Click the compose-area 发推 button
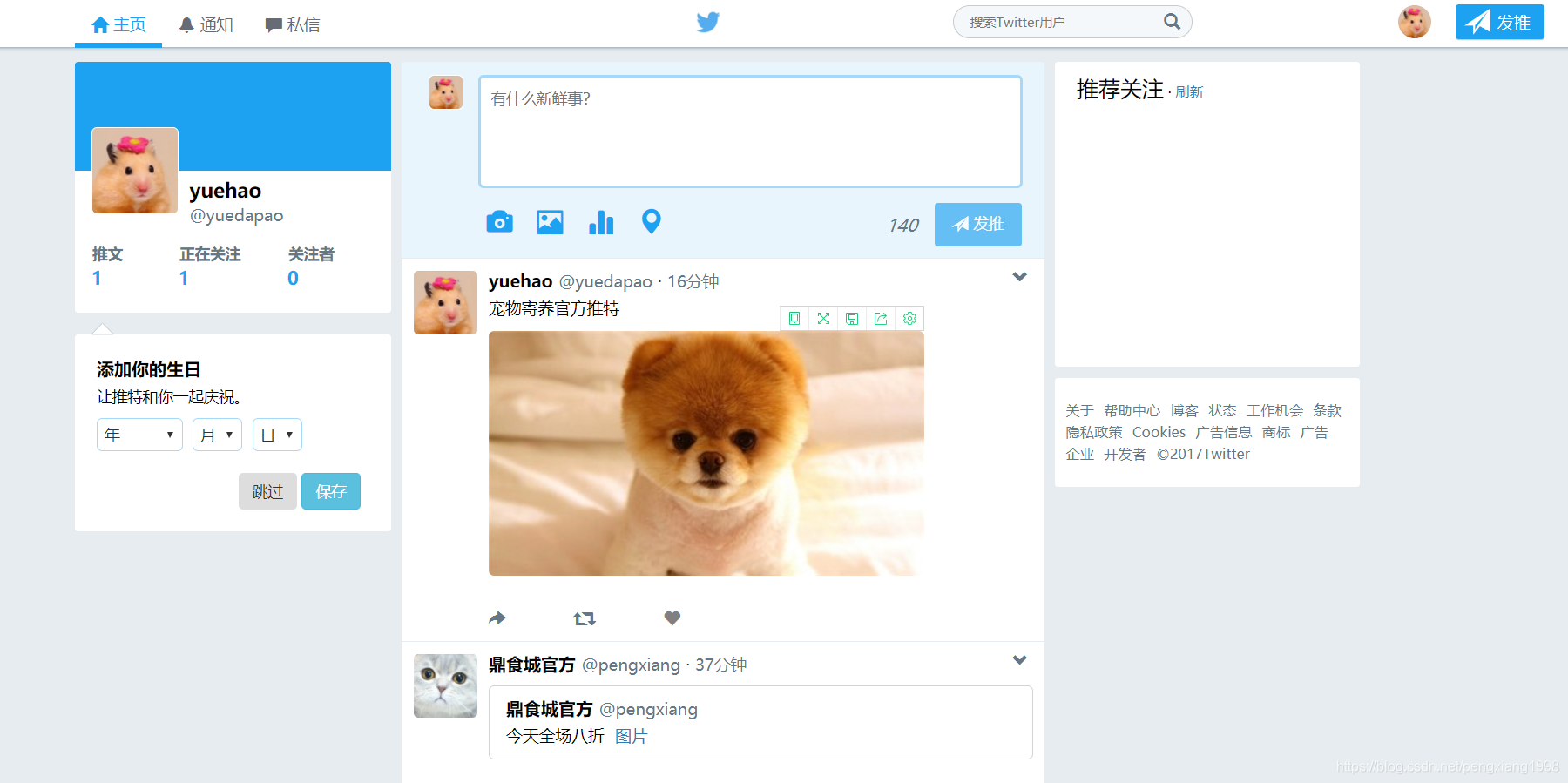This screenshot has width=1568, height=783. [978, 225]
